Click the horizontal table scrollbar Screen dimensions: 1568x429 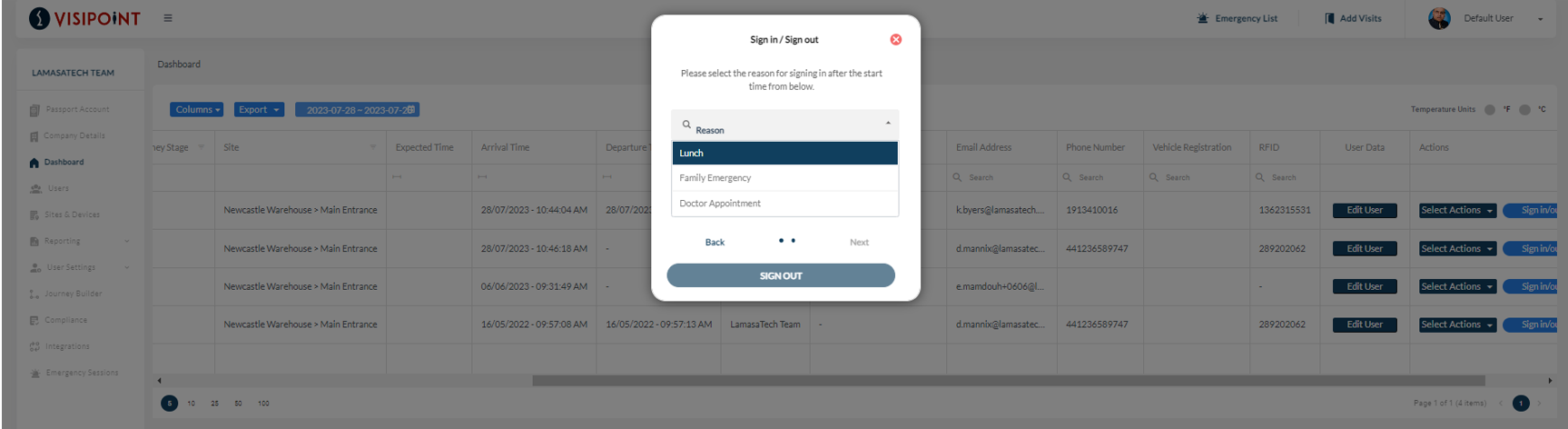(x=1008, y=381)
